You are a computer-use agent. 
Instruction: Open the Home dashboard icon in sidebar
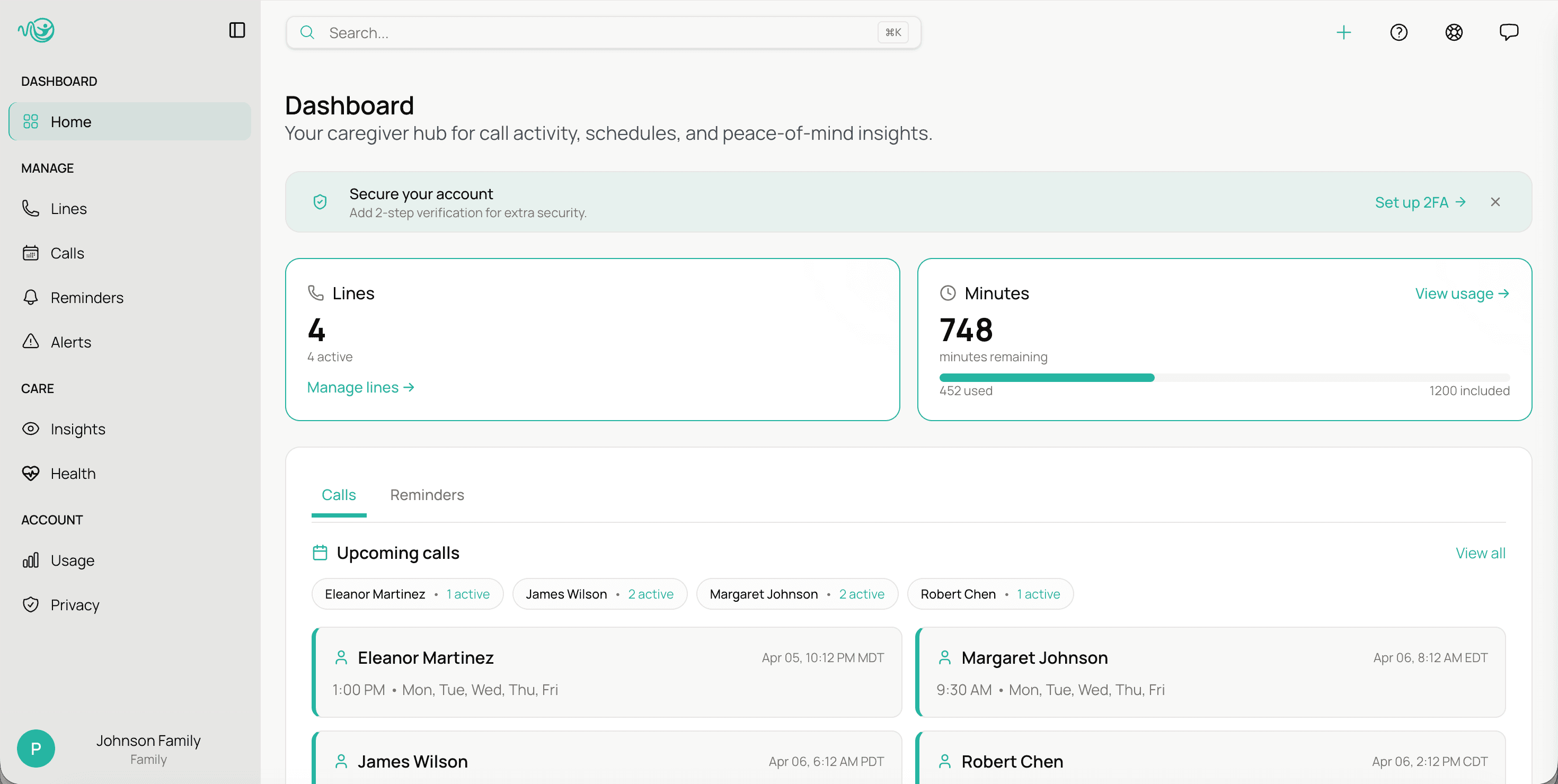(x=31, y=121)
